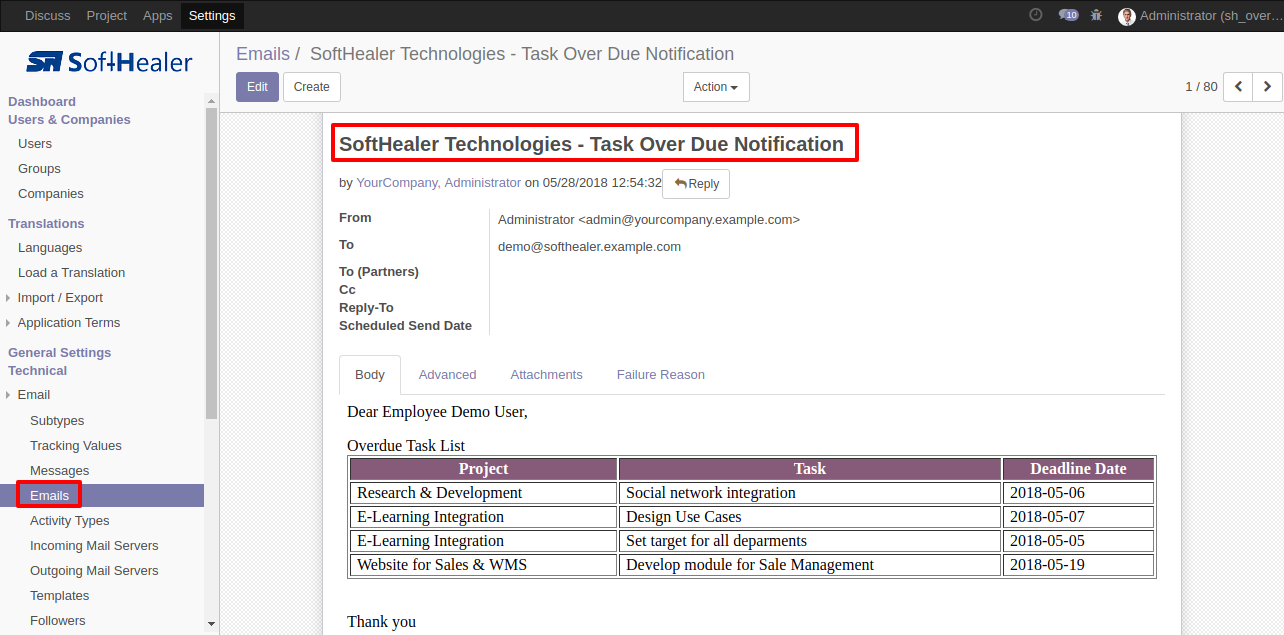Screen dimensions: 1284x635
Task: Open Subtypes in sidebar
Action: click(x=57, y=421)
